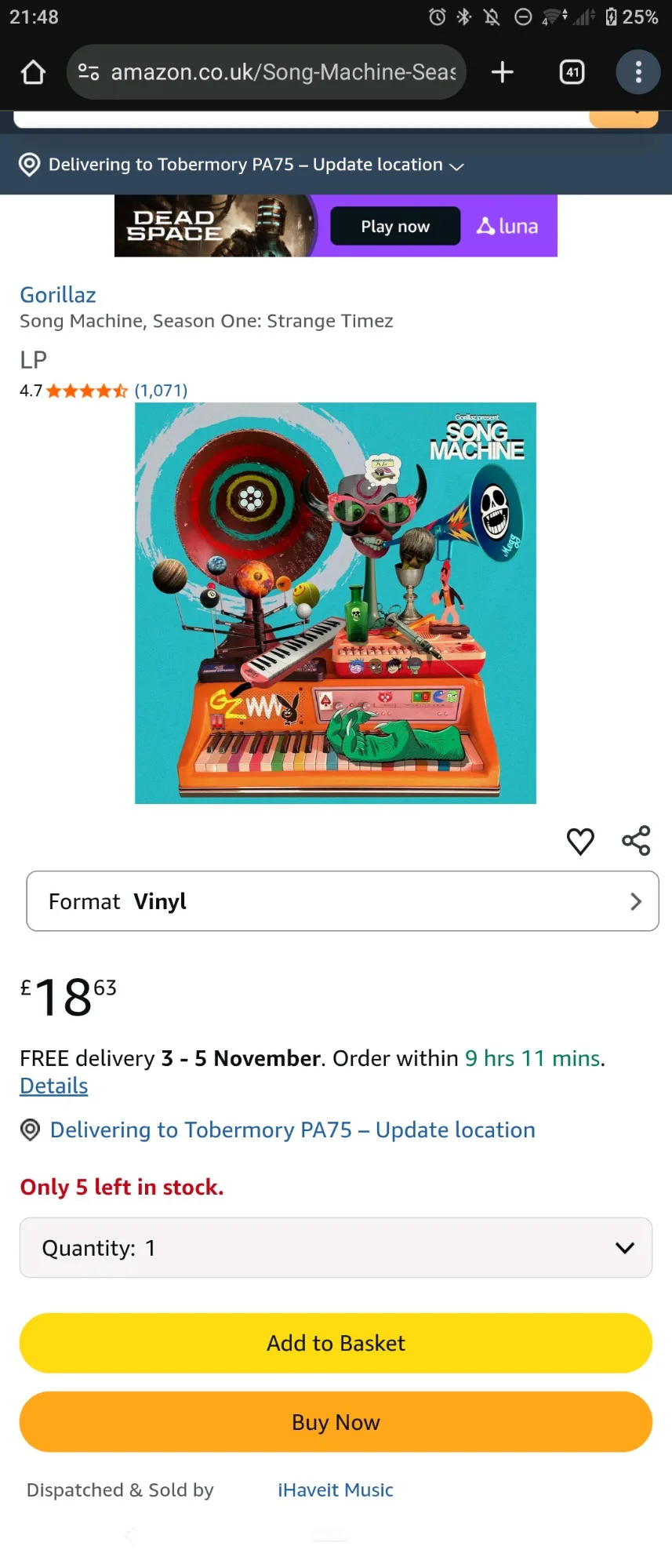Open the Gorillaz artist link
This screenshot has height=1568, width=672.
[x=58, y=295]
